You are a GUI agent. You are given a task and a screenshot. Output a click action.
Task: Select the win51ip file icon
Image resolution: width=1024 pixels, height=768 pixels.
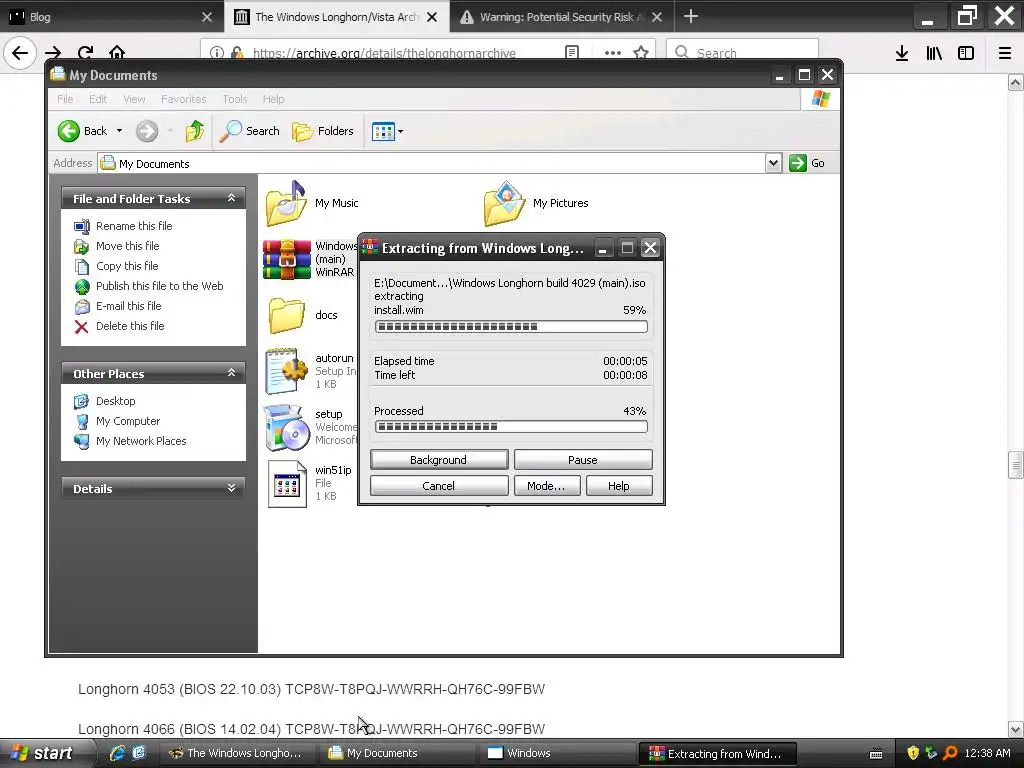tap(287, 484)
